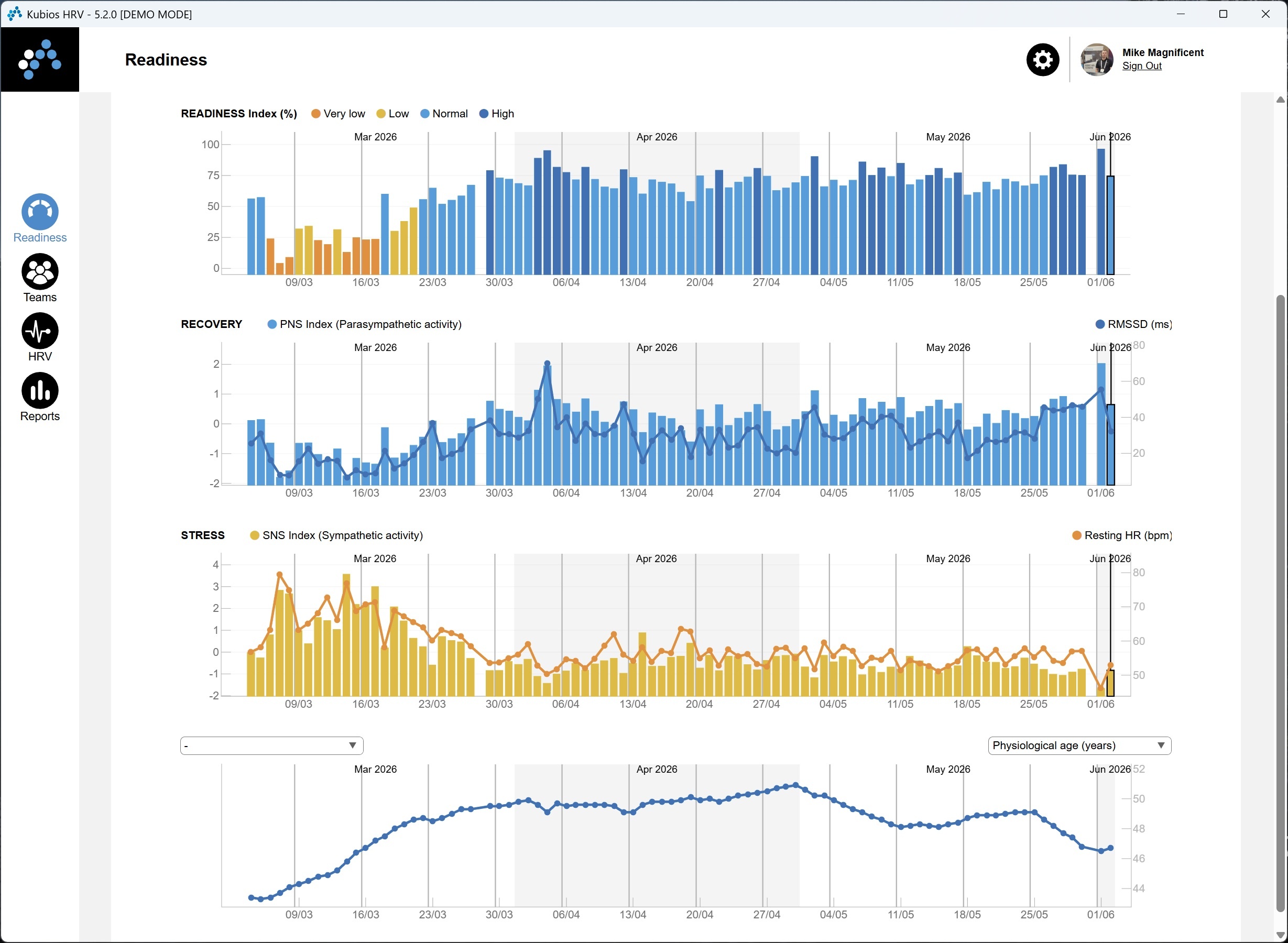Click the 'STRESS' chart title
1288x943 pixels.
click(x=203, y=535)
